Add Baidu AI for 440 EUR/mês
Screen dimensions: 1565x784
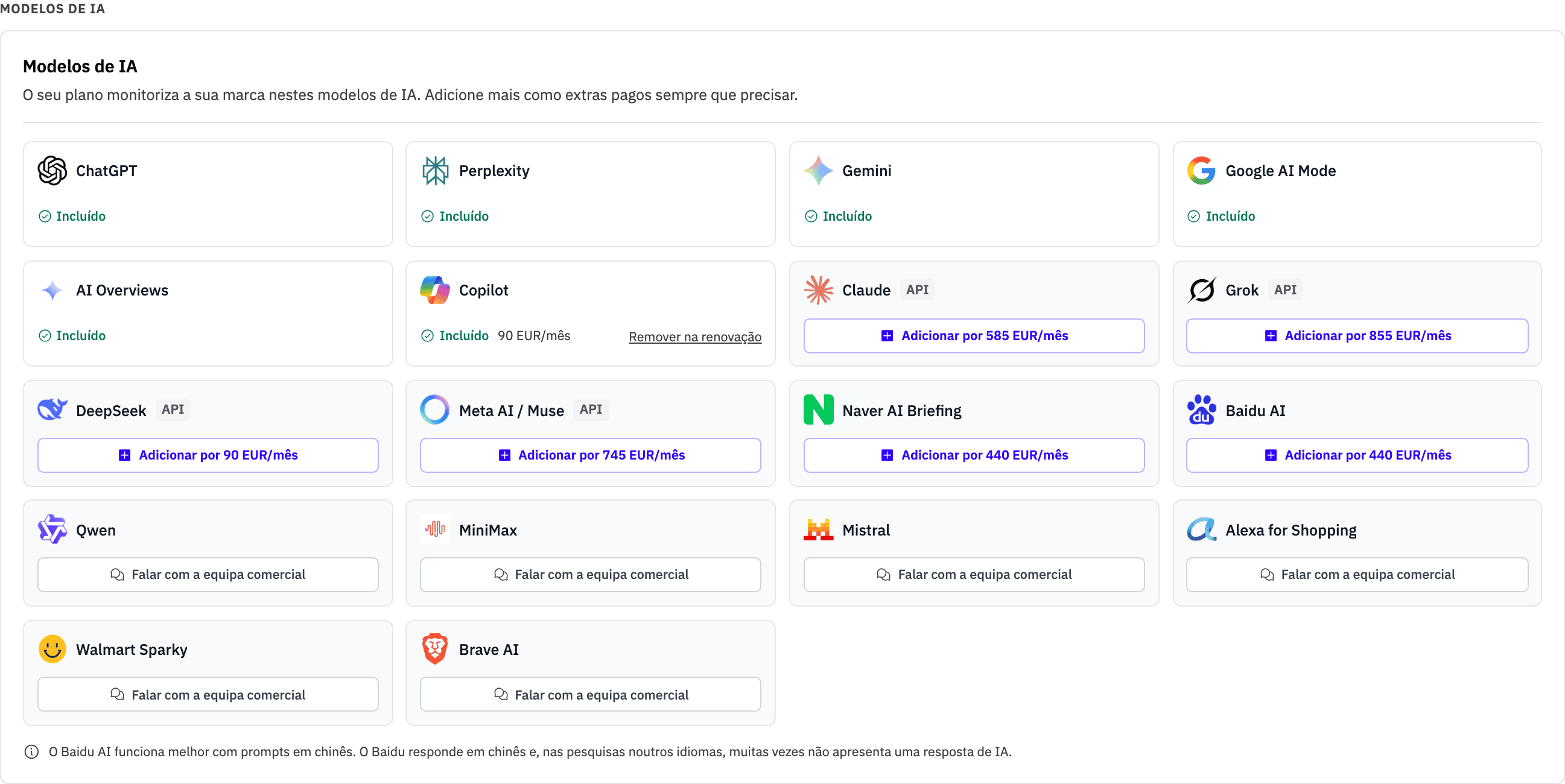[1357, 455]
